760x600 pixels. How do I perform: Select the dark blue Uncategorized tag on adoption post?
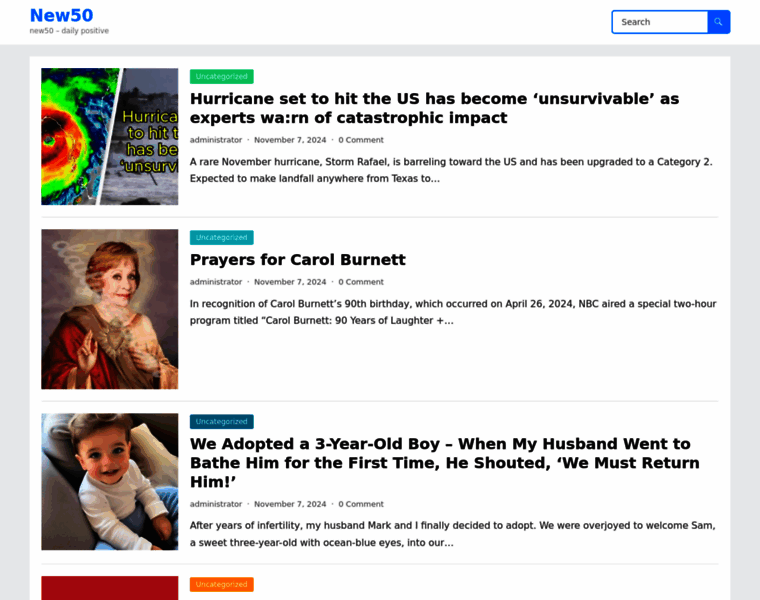[222, 422]
